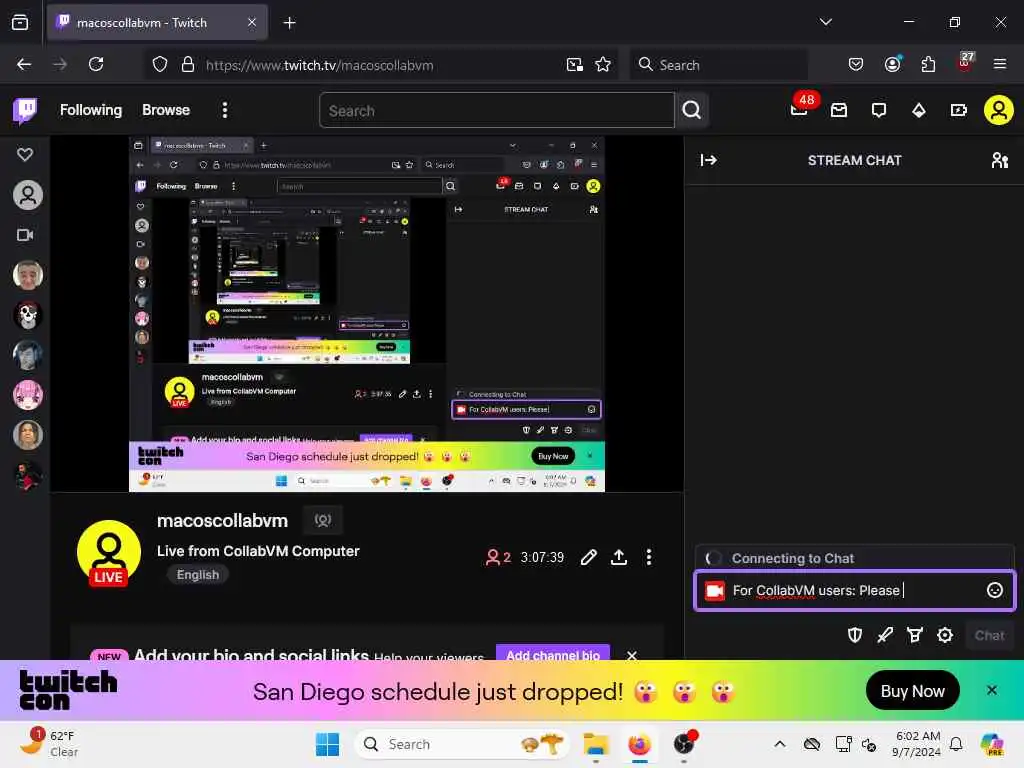Select the English language tag
The width and height of the screenshot is (1024, 768).
point(198,575)
